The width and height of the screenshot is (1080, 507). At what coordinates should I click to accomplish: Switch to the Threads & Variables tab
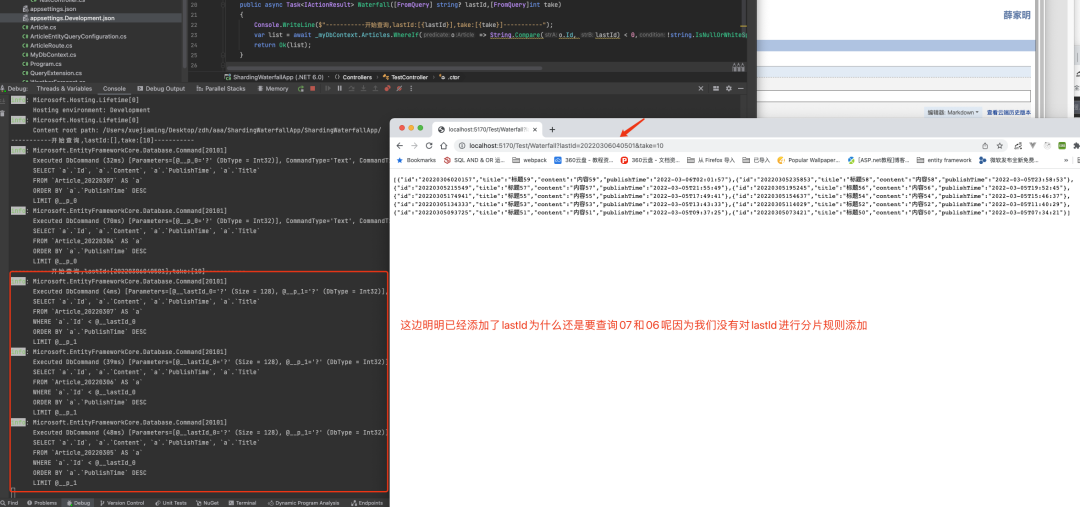[x=63, y=88]
